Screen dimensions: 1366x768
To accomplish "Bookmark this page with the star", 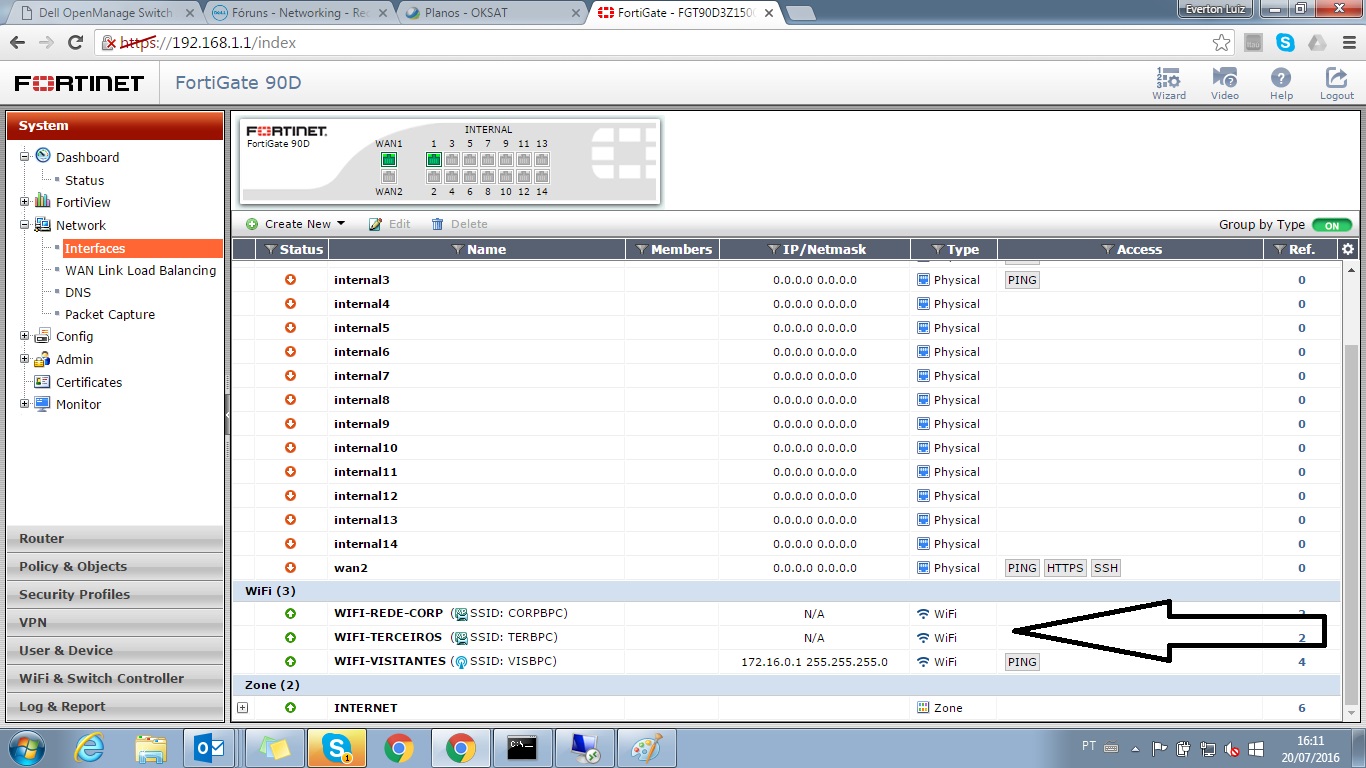I will pos(1221,43).
